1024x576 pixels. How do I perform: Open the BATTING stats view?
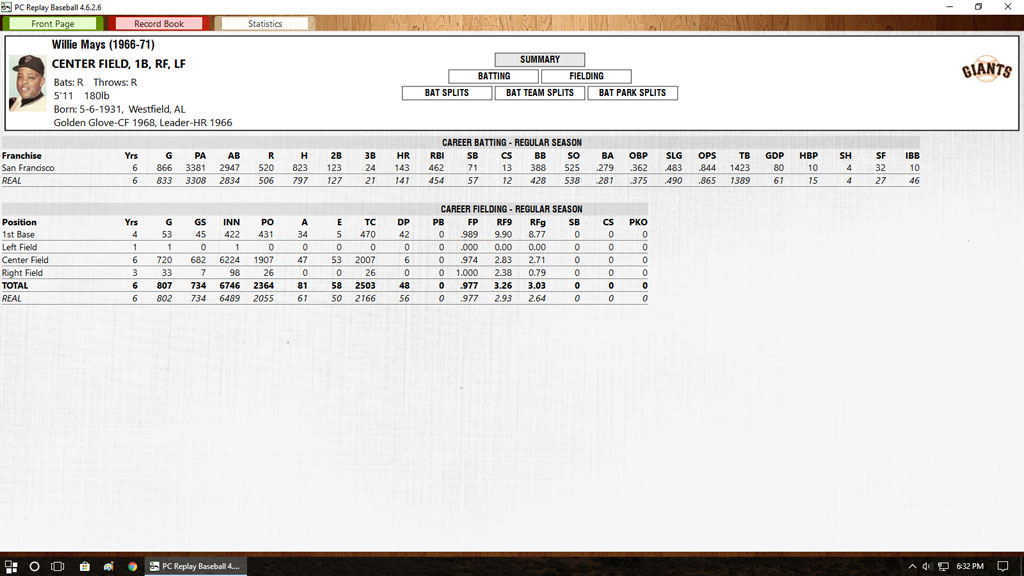(493, 76)
